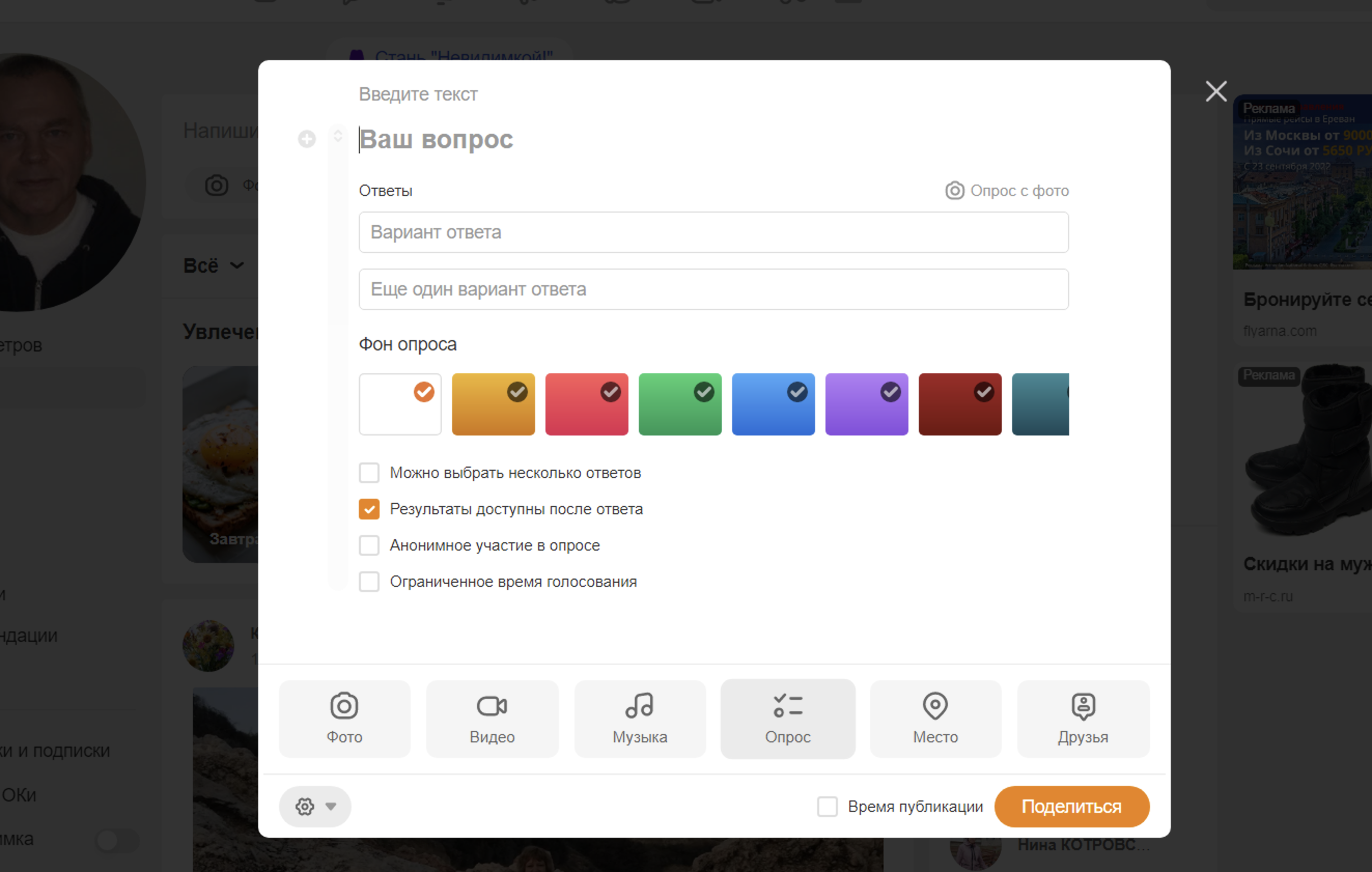The width and height of the screenshot is (1372, 872).
Task: Choose the white poll background
Action: tap(400, 404)
